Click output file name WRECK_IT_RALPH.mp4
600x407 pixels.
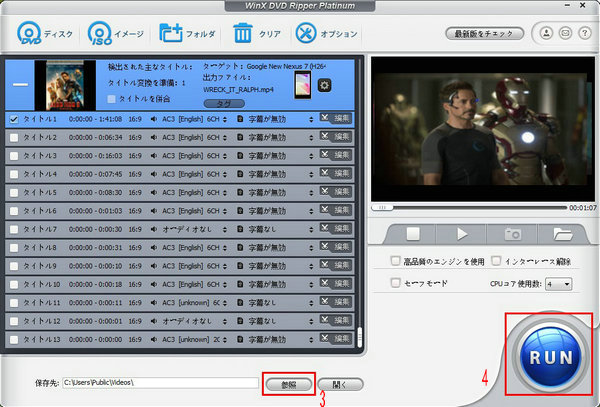[x=238, y=90]
